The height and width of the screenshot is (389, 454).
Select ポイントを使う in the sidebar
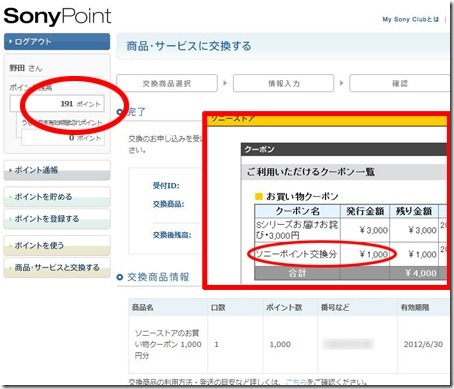click(57, 246)
